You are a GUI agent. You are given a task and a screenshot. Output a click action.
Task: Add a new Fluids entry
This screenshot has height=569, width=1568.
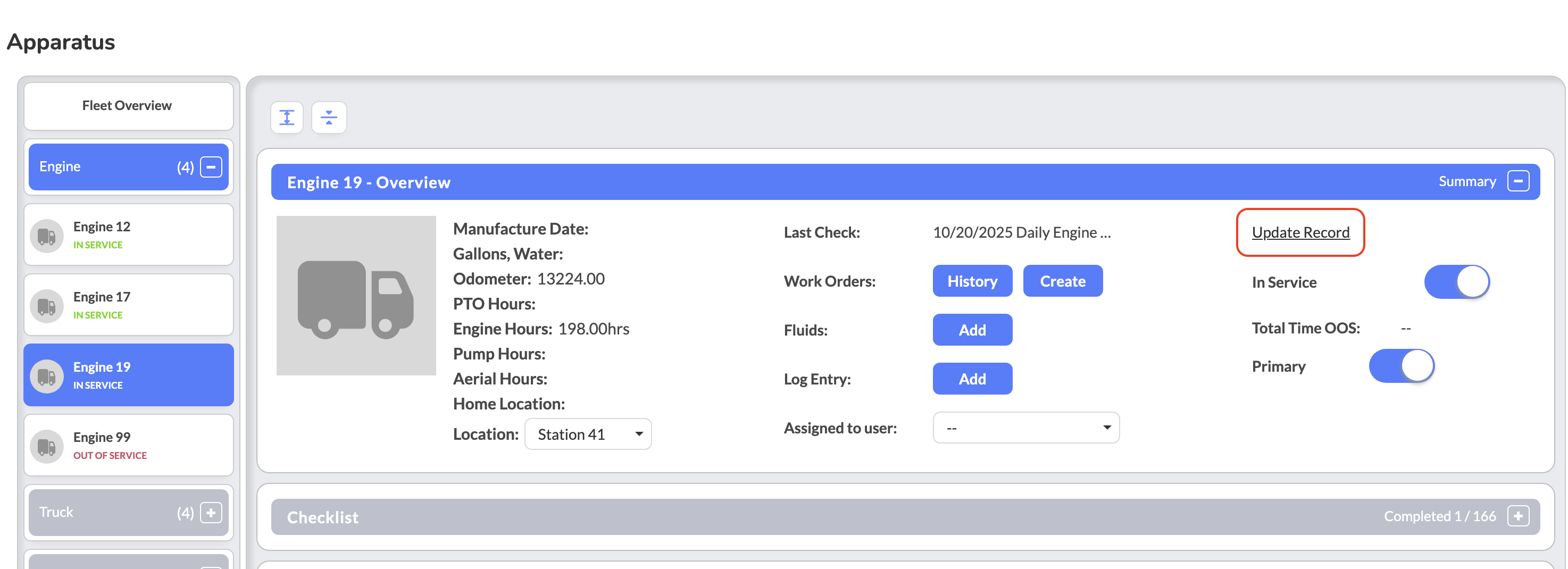(x=972, y=330)
